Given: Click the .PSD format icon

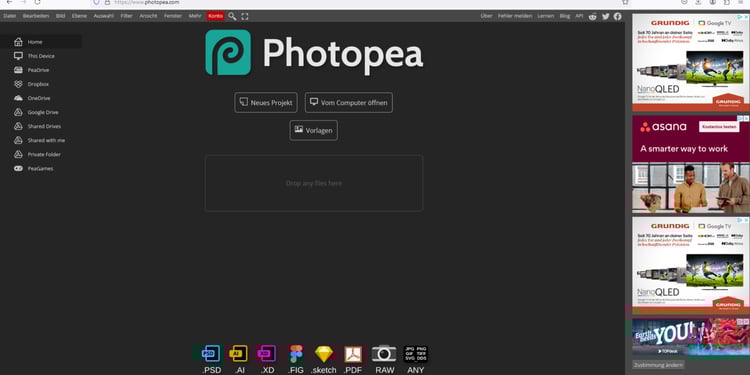Looking at the screenshot, I should click(210, 354).
